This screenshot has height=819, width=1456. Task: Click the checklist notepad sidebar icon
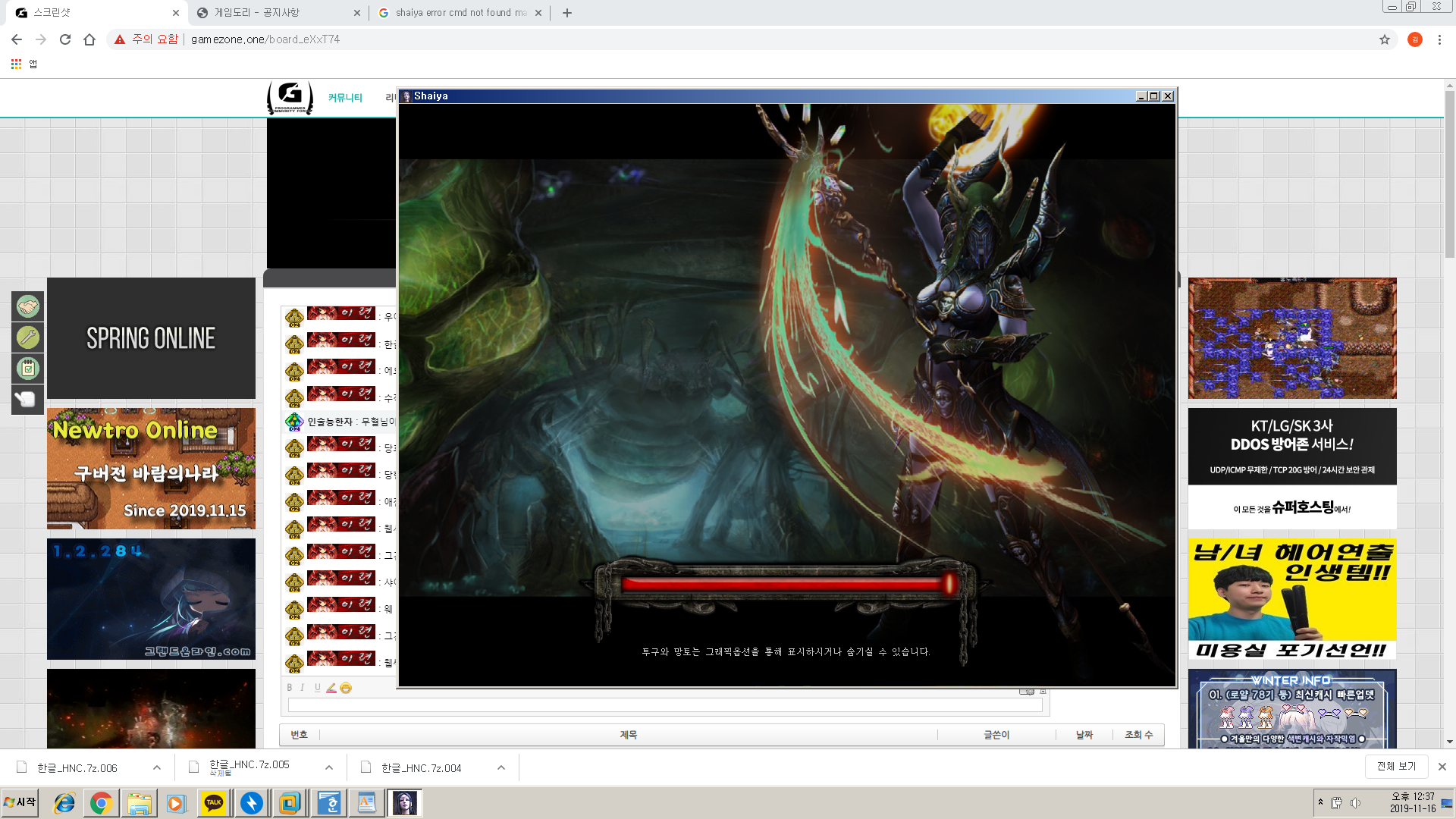(28, 369)
